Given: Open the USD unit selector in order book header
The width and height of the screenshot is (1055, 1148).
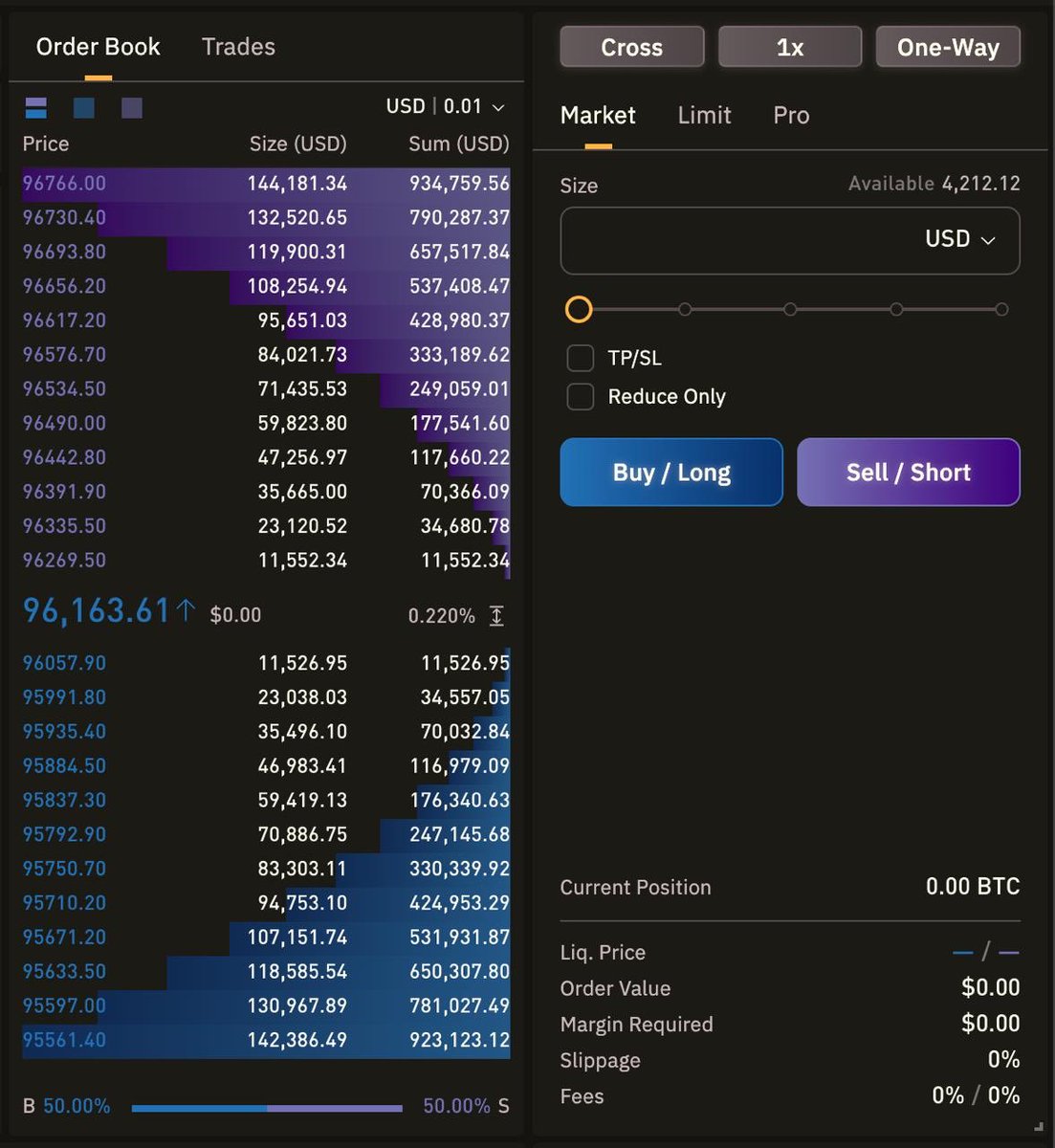Looking at the screenshot, I should click(x=406, y=106).
